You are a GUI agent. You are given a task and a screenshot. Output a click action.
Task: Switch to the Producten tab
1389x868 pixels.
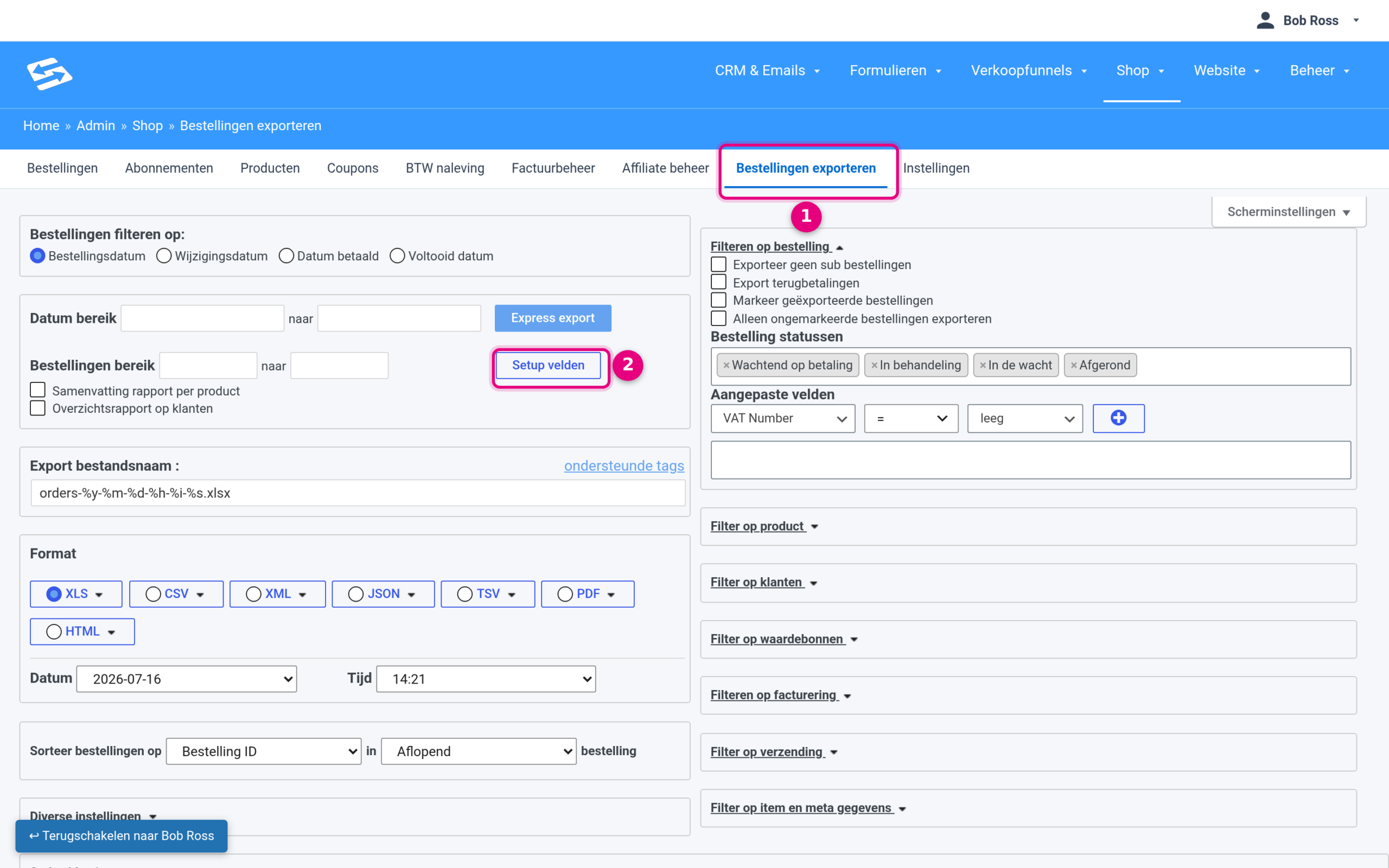[x=270, y=168]
